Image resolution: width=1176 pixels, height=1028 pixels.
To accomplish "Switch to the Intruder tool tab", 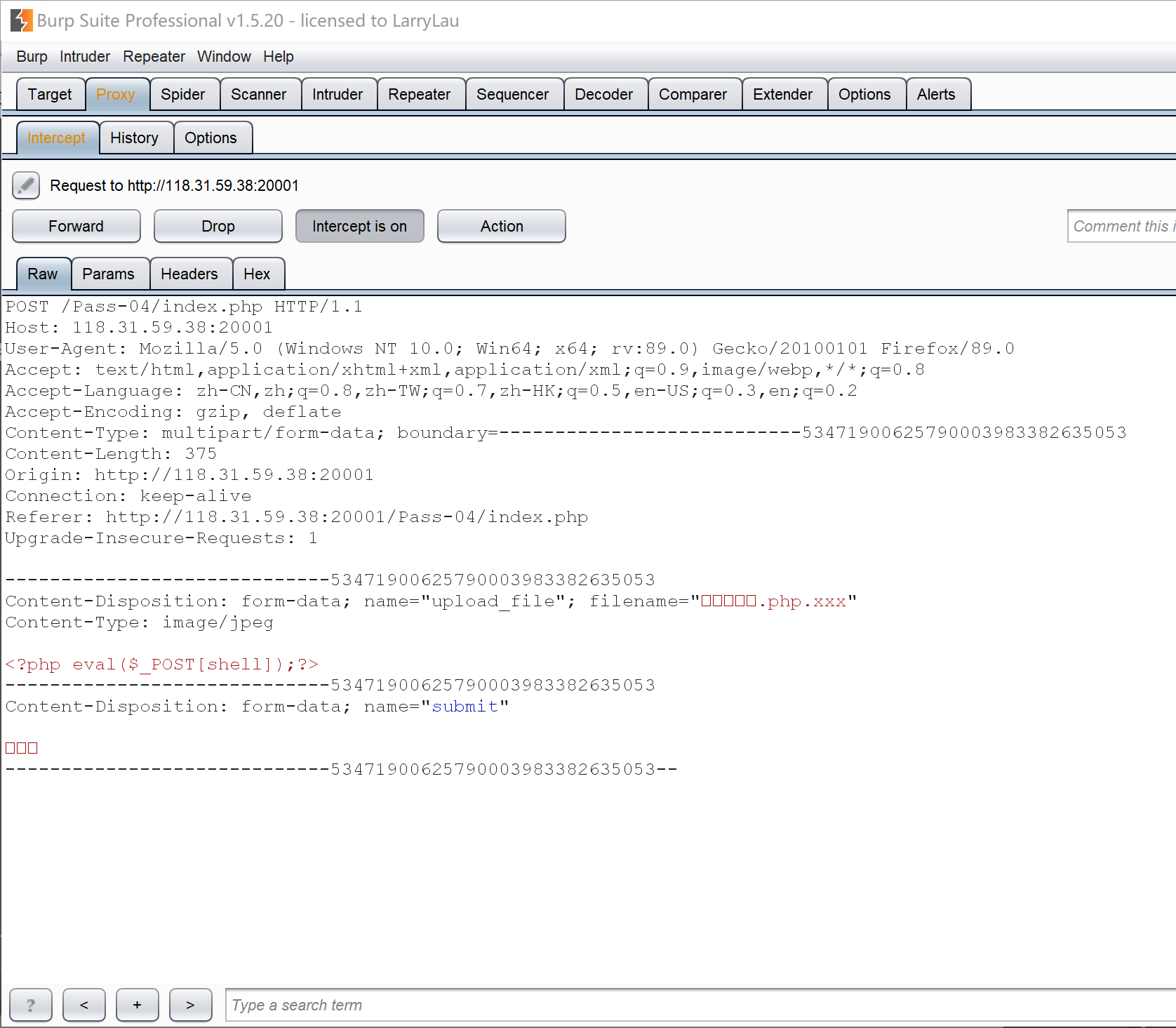I will [338, 94].
